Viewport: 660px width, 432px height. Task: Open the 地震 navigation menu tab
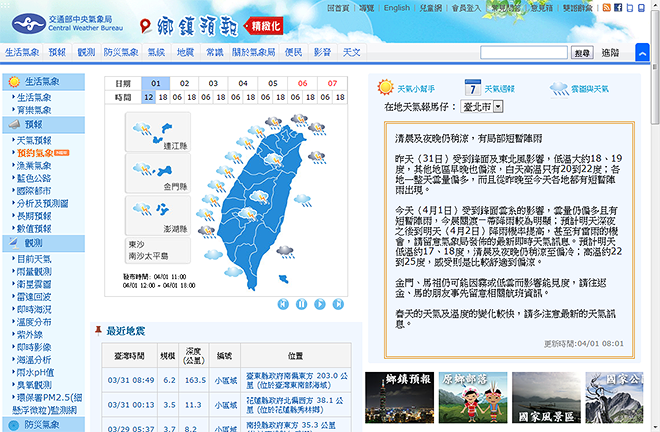point(185,51)
